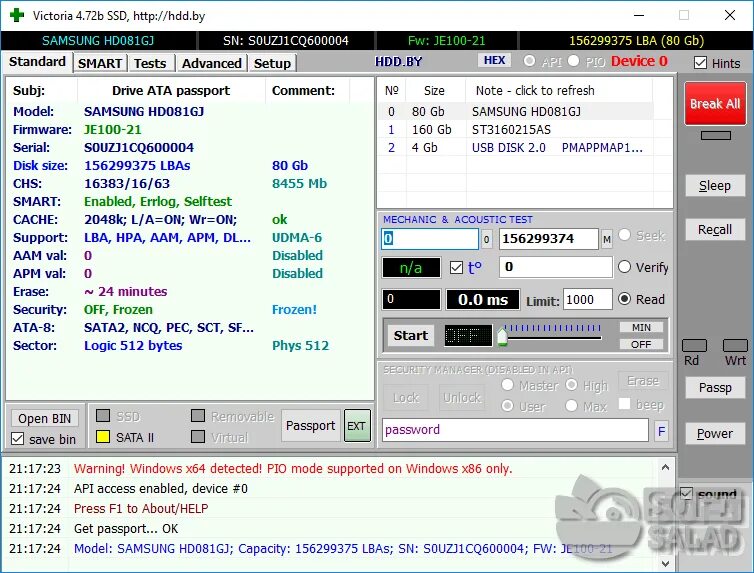Click the 'Press F1 to About/HELP' log line
The height and width of the screenshot is (573, 754).
pyautogui.click(x=141, y=509)
